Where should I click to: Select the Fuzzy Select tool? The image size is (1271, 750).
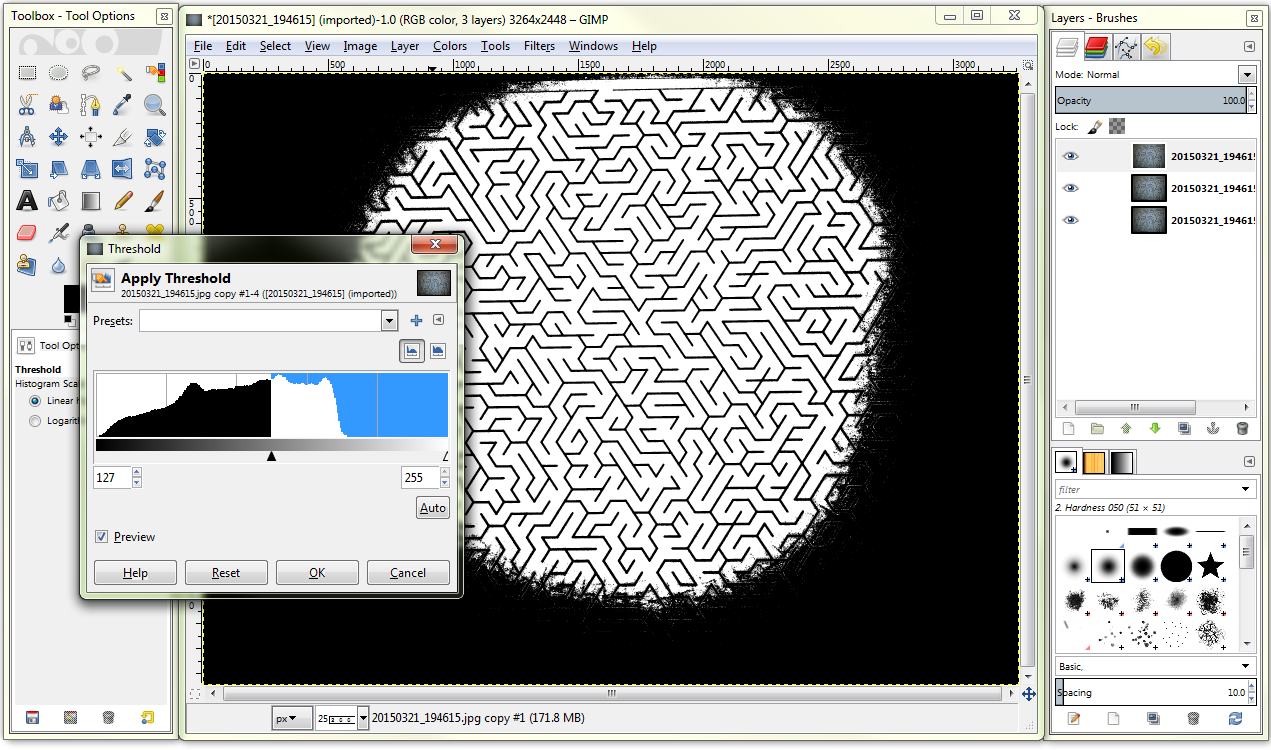pyautogui.click(x=122, y=73)
